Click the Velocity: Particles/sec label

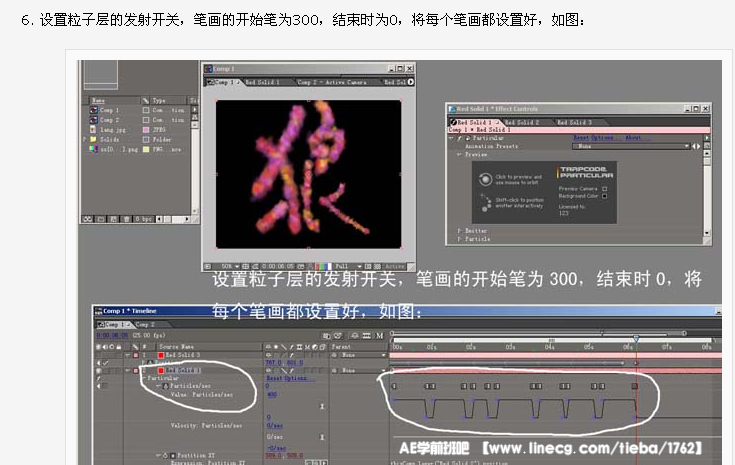coord(206,426)
